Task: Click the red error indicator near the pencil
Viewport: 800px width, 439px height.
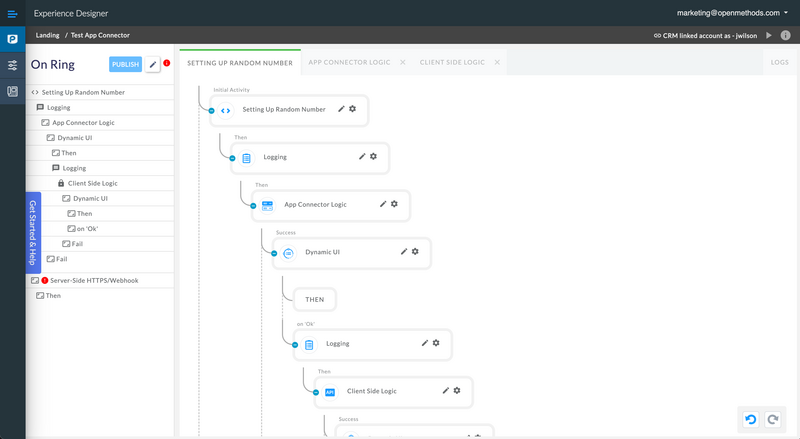Action: point(166,63)
